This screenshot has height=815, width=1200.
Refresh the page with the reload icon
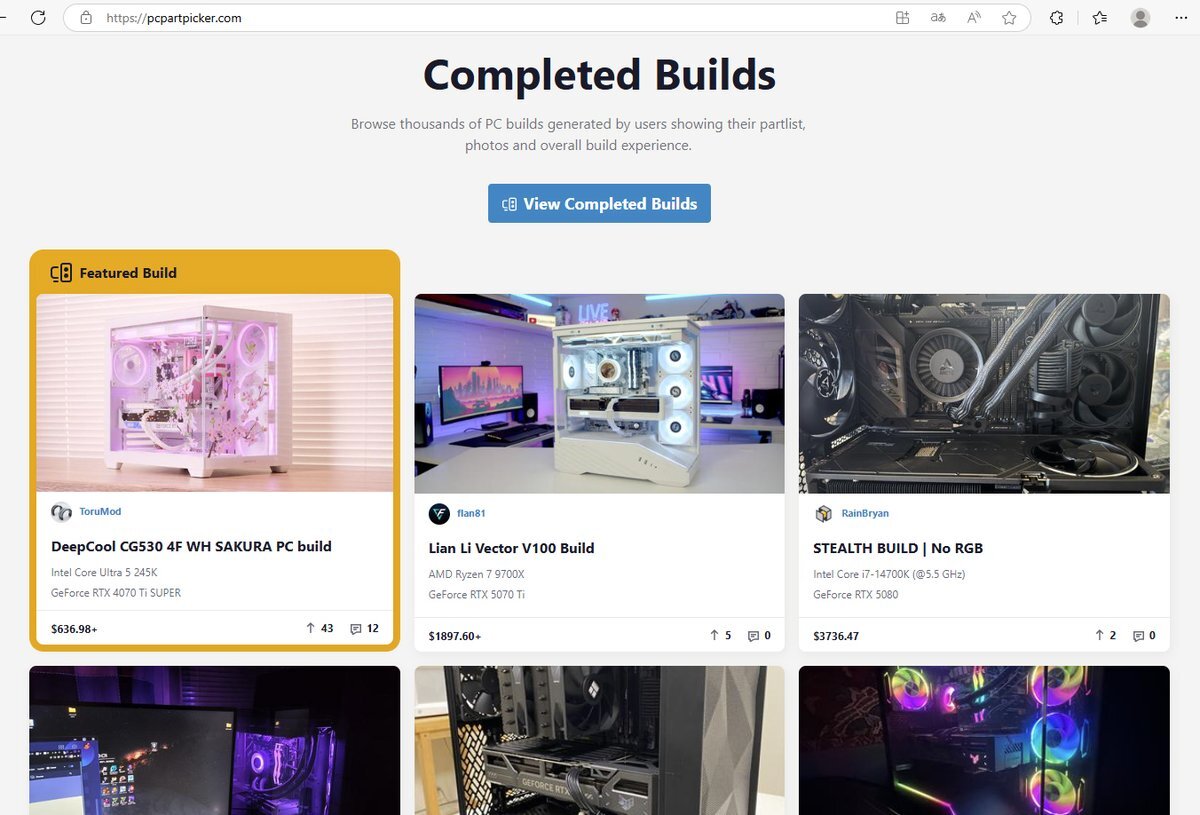(x=38, y=18)
